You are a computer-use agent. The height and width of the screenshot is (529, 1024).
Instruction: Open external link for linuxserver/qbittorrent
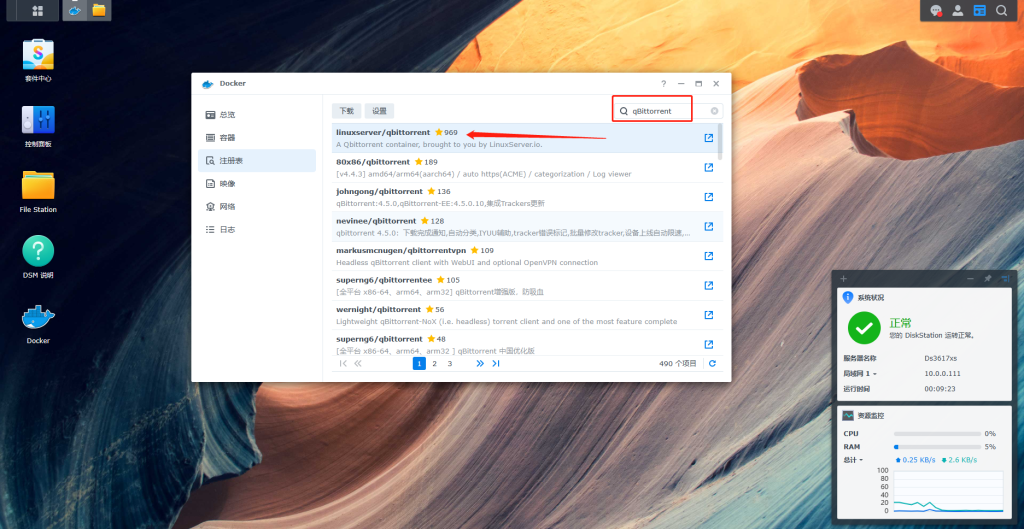(709, 138)
